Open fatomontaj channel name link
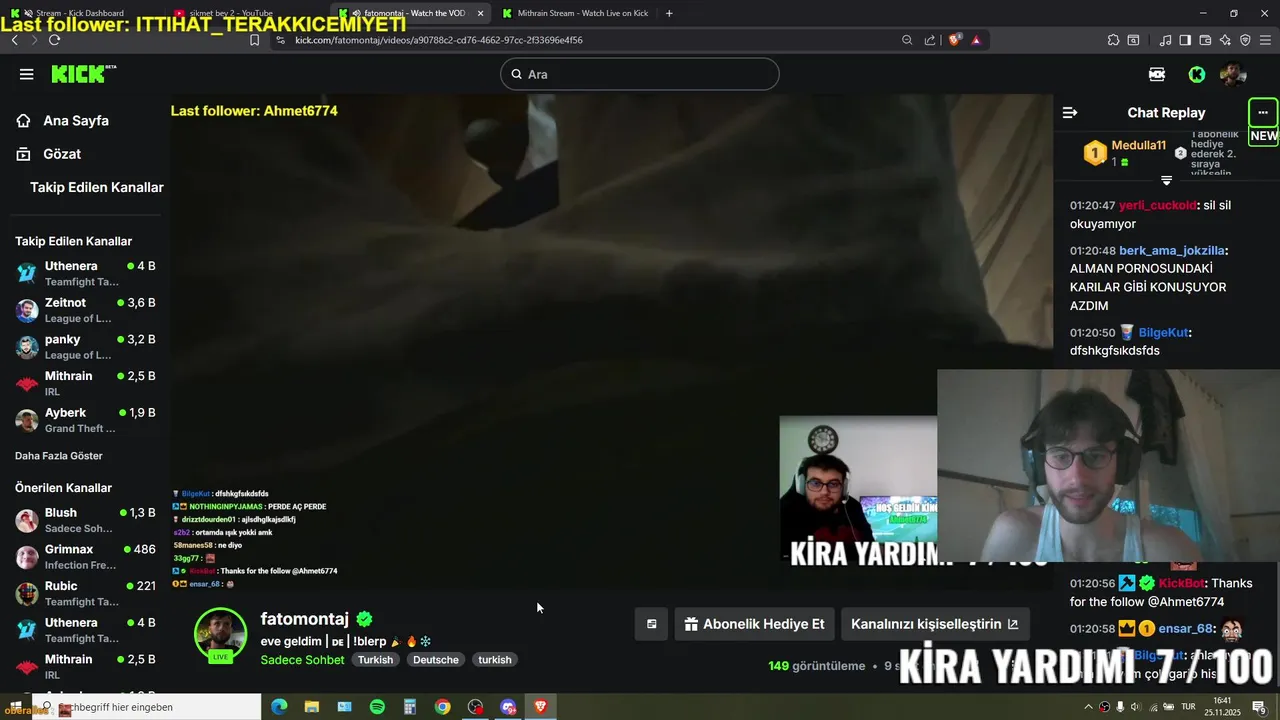Viewport: 1280px width, 720px height. (x=304, y=619)
